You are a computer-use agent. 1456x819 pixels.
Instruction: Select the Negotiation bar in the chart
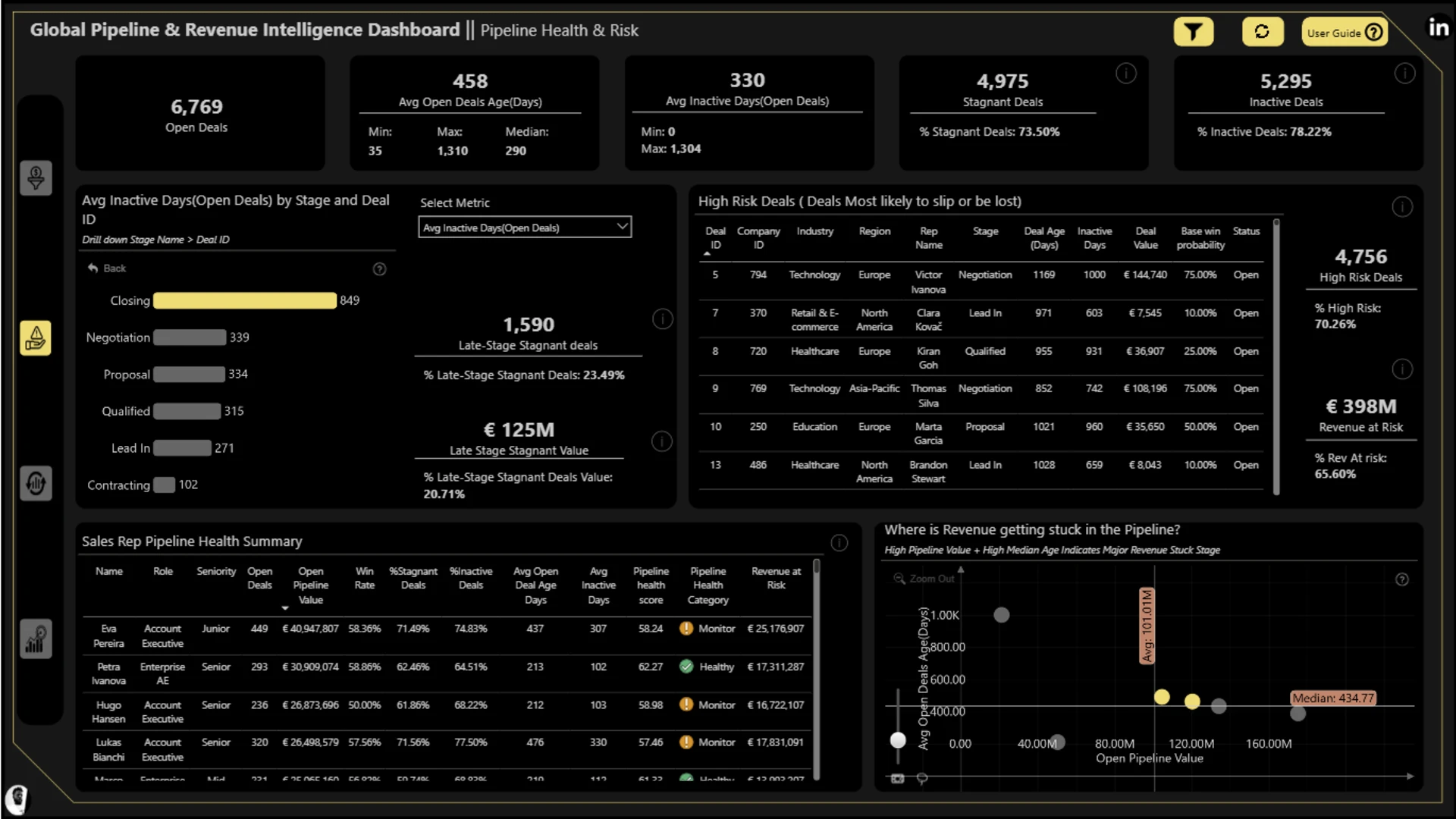click(x=190, y=337)
